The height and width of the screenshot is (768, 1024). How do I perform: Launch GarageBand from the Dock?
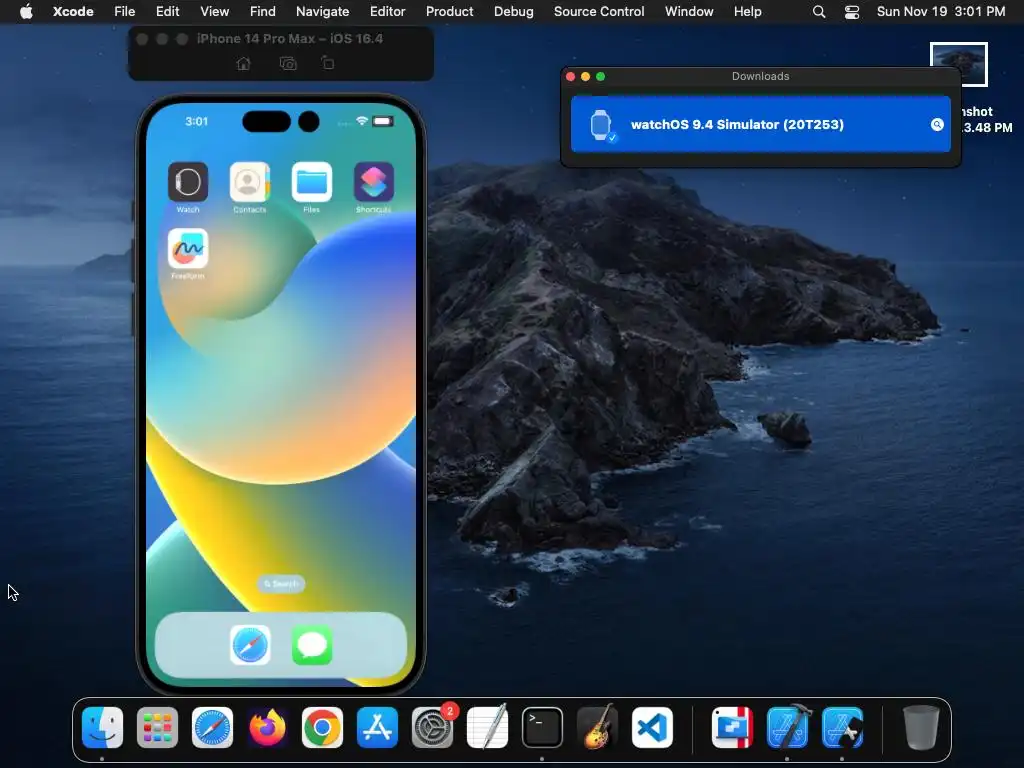(x=597, y=727)
